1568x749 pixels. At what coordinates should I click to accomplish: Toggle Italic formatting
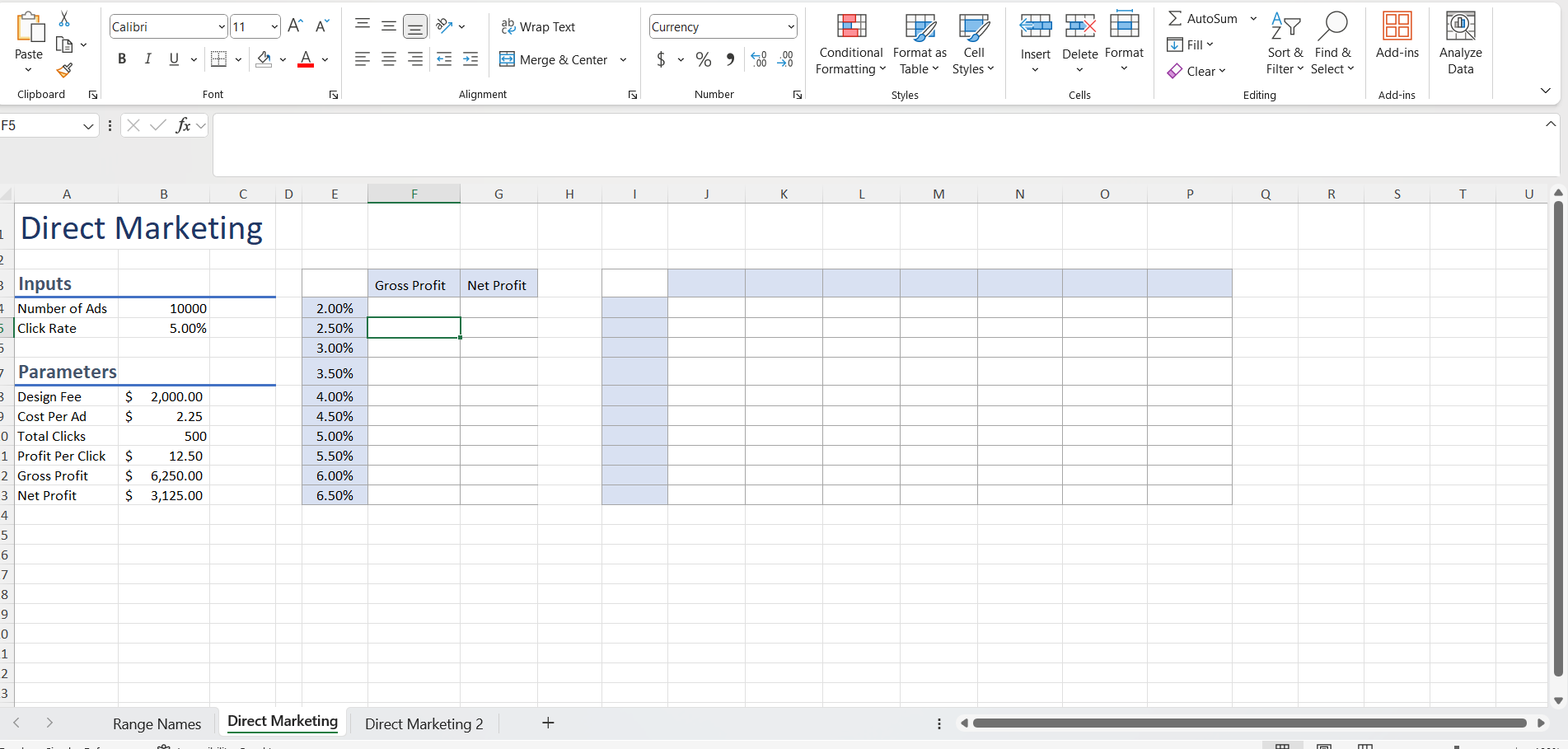click(x=148, y=59)
